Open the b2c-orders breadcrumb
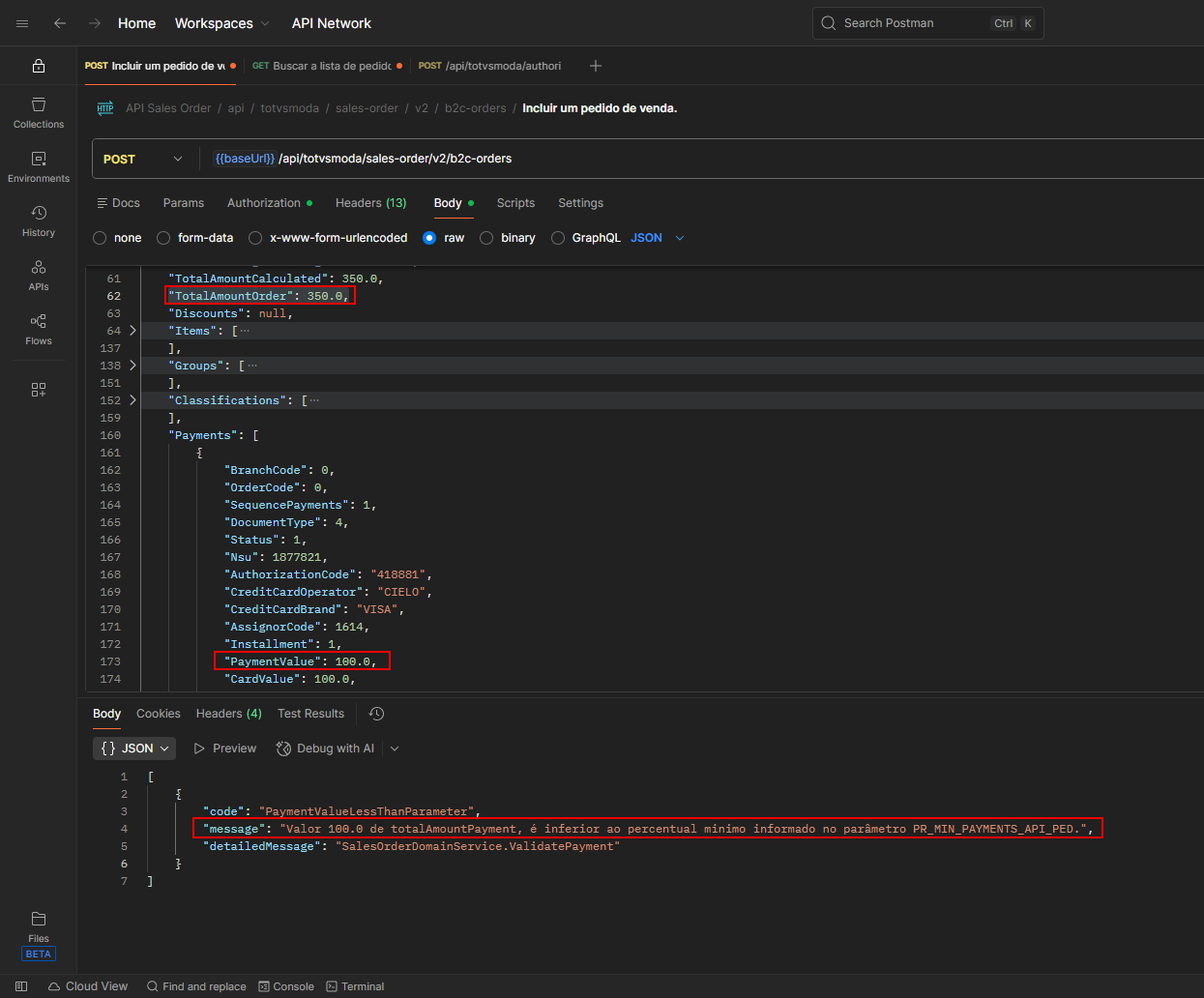The image size is (1204, 998). (x=476, y=108)
